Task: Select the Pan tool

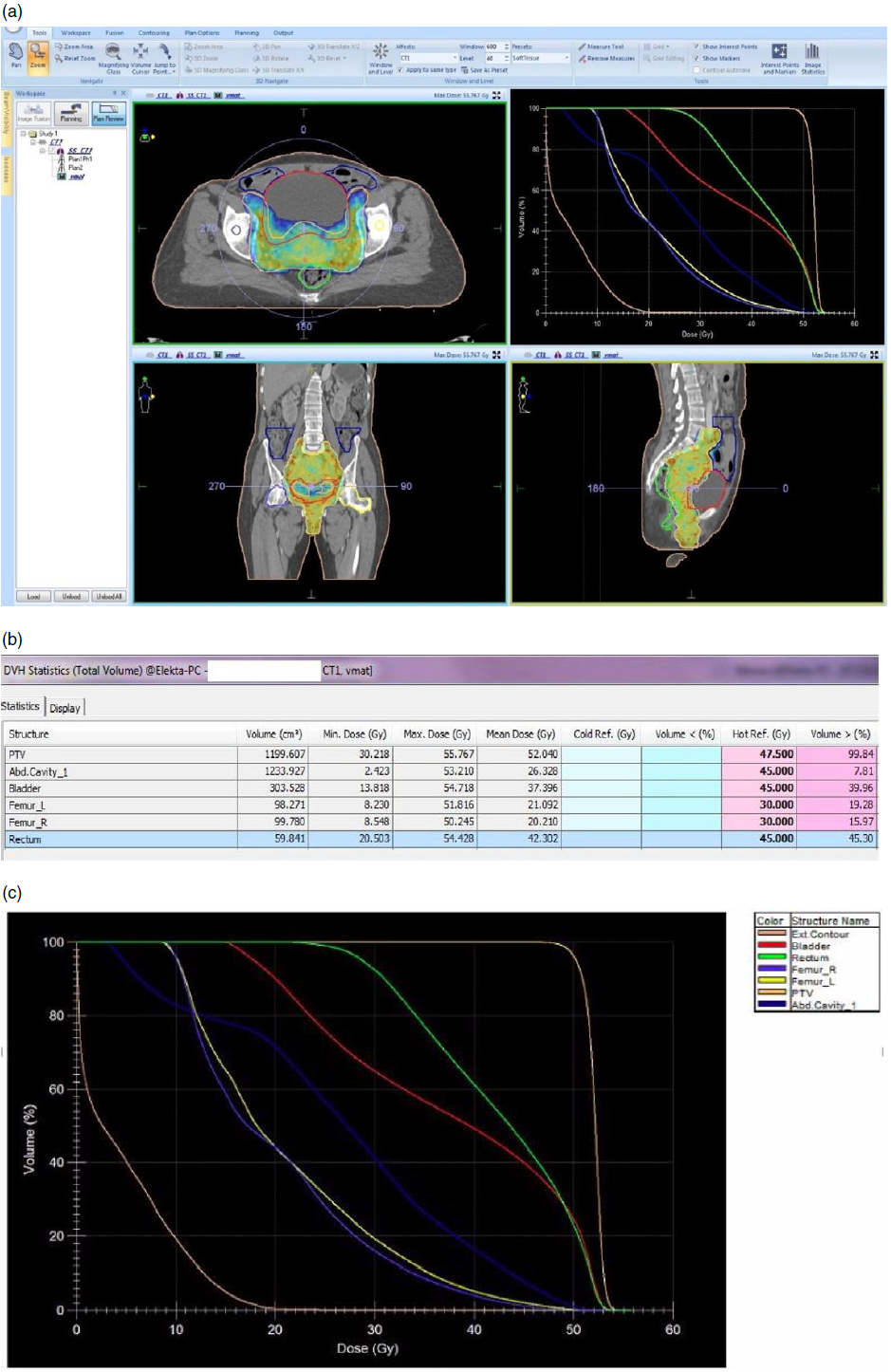Action: [14, 53]
